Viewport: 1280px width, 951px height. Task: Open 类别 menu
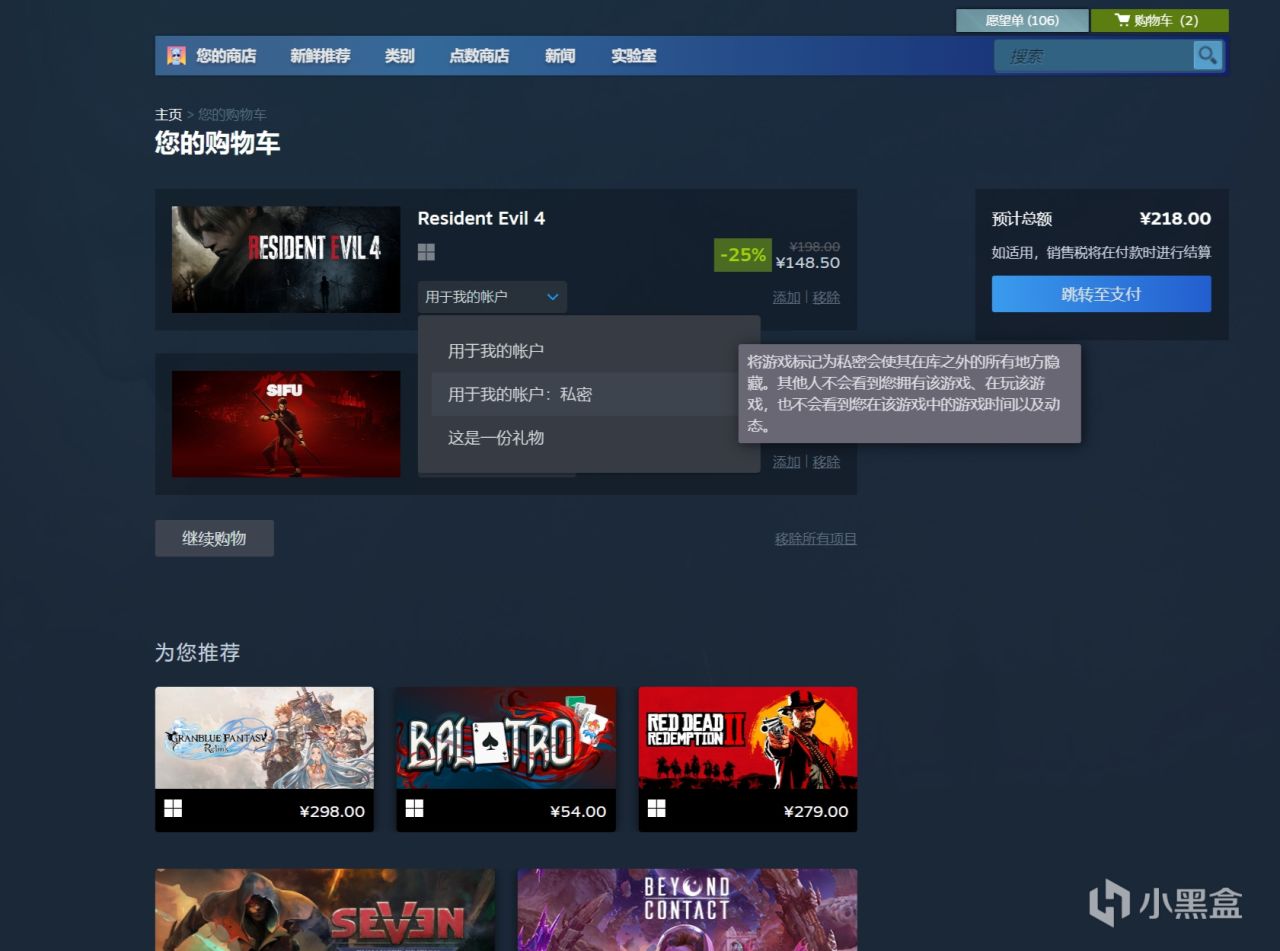[400, 56]
